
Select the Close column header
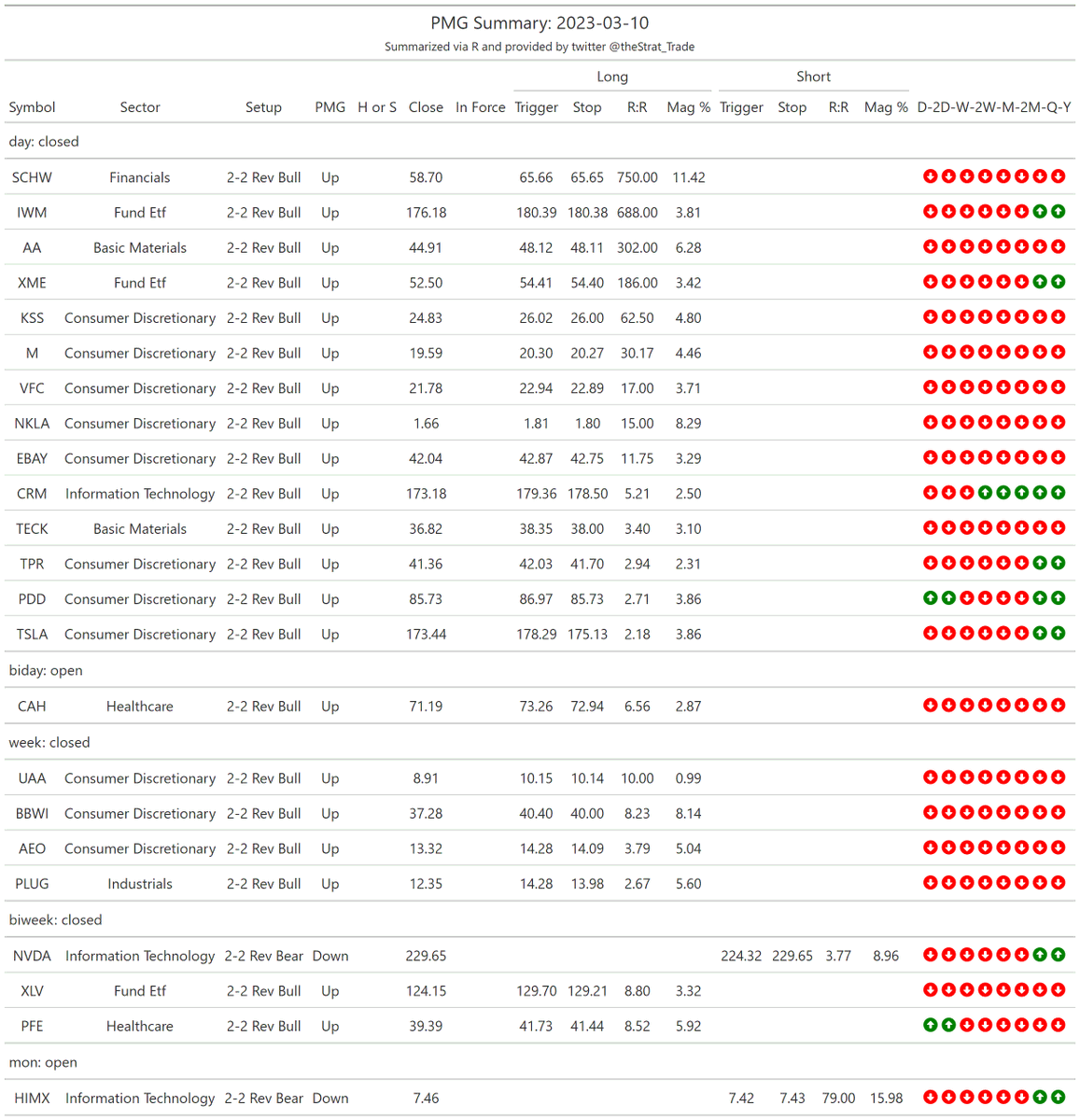(x=426, y=107)
